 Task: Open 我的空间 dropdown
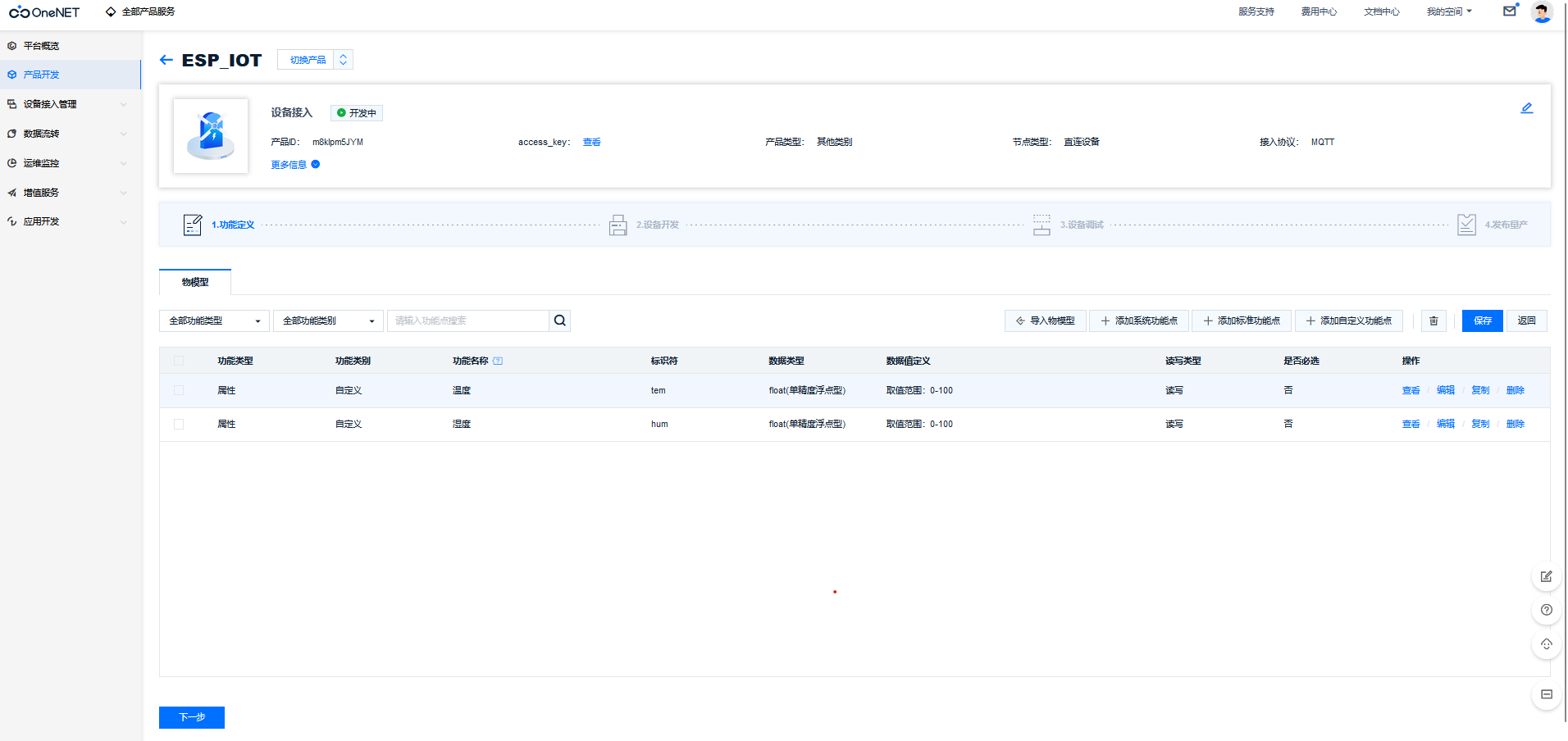point(1449,11)
